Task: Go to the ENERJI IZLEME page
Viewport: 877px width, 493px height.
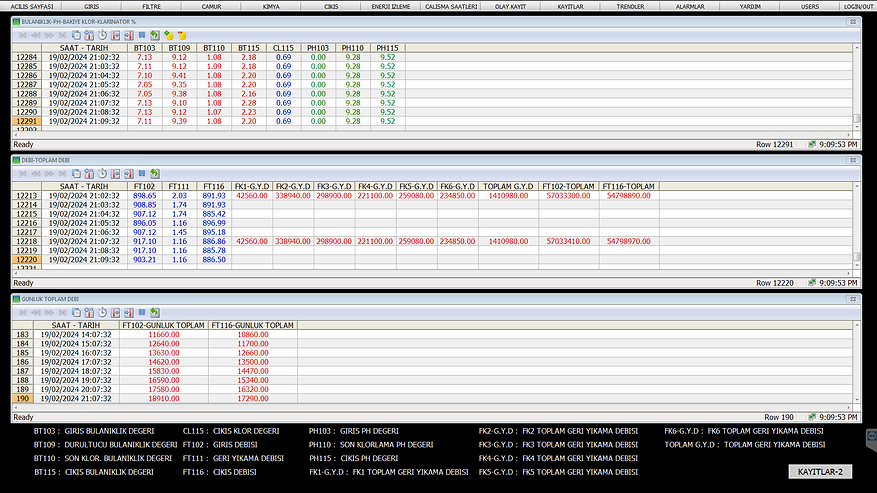Action: tap(391, 6)
